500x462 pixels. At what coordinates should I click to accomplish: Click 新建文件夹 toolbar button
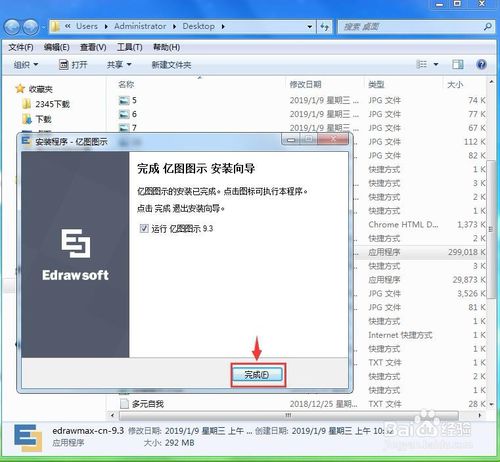coord(171,65)
